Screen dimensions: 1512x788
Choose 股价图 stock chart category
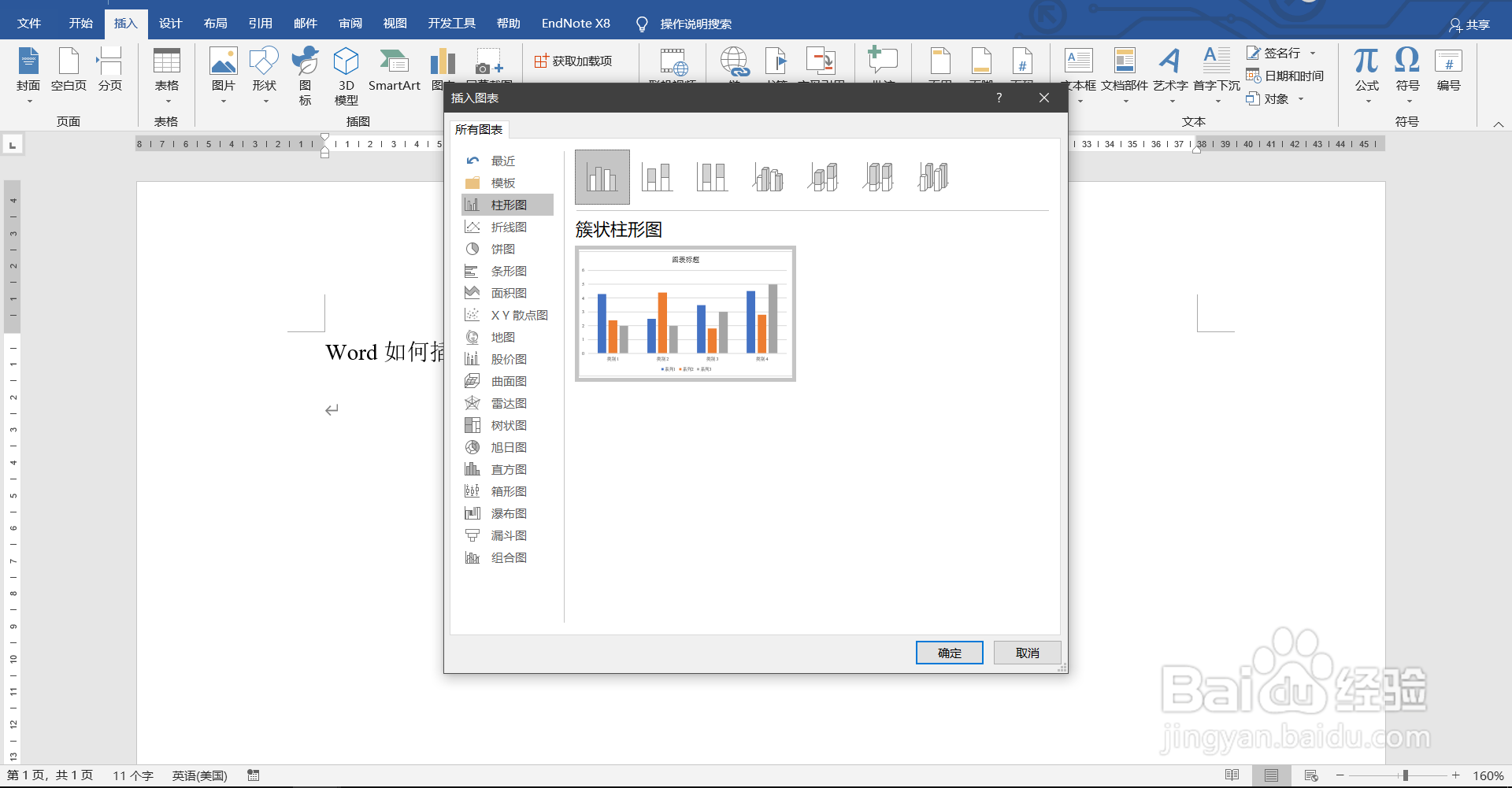pyautogui.click(x=507, y=359)
